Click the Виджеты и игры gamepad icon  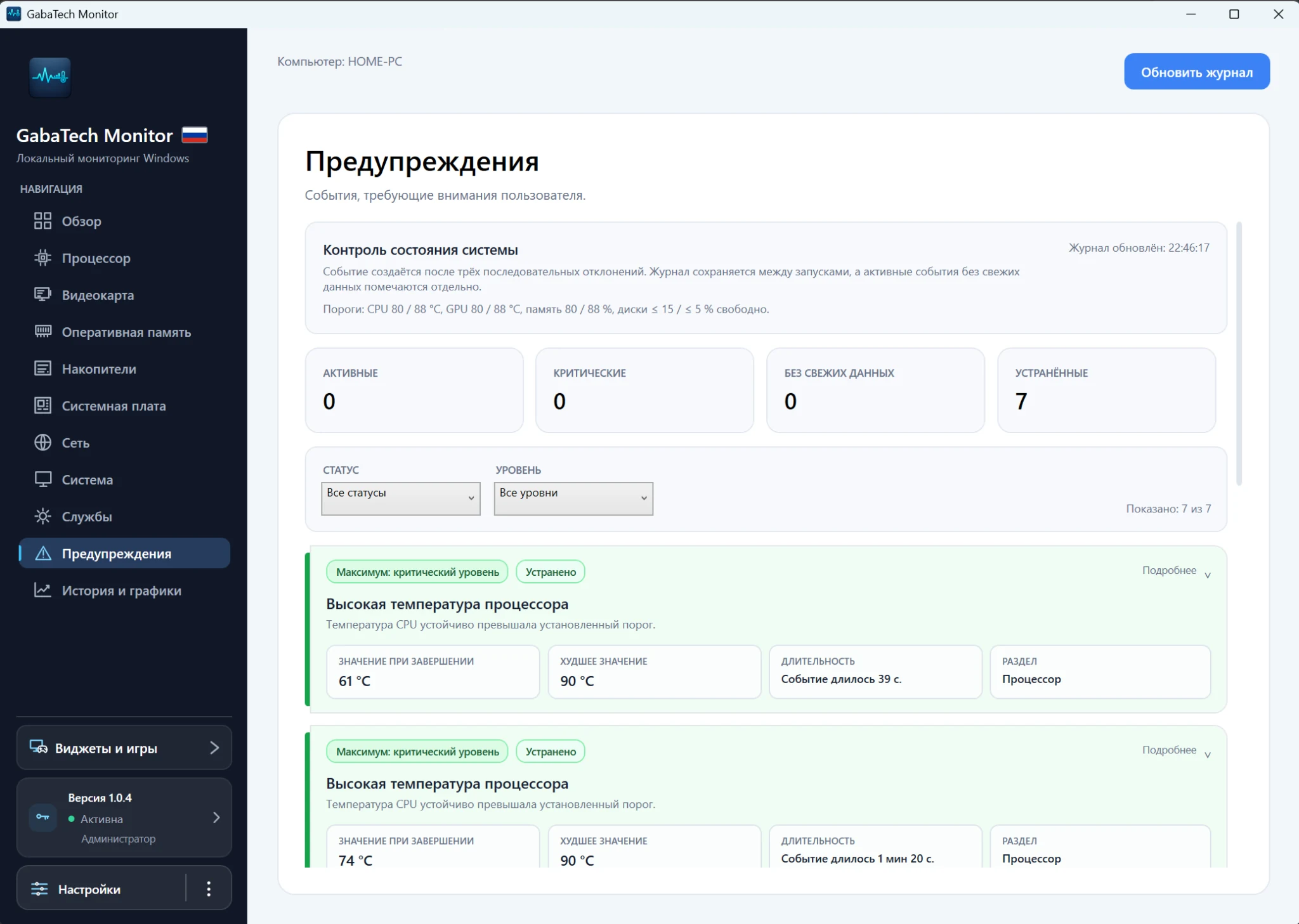pos(39,747)
